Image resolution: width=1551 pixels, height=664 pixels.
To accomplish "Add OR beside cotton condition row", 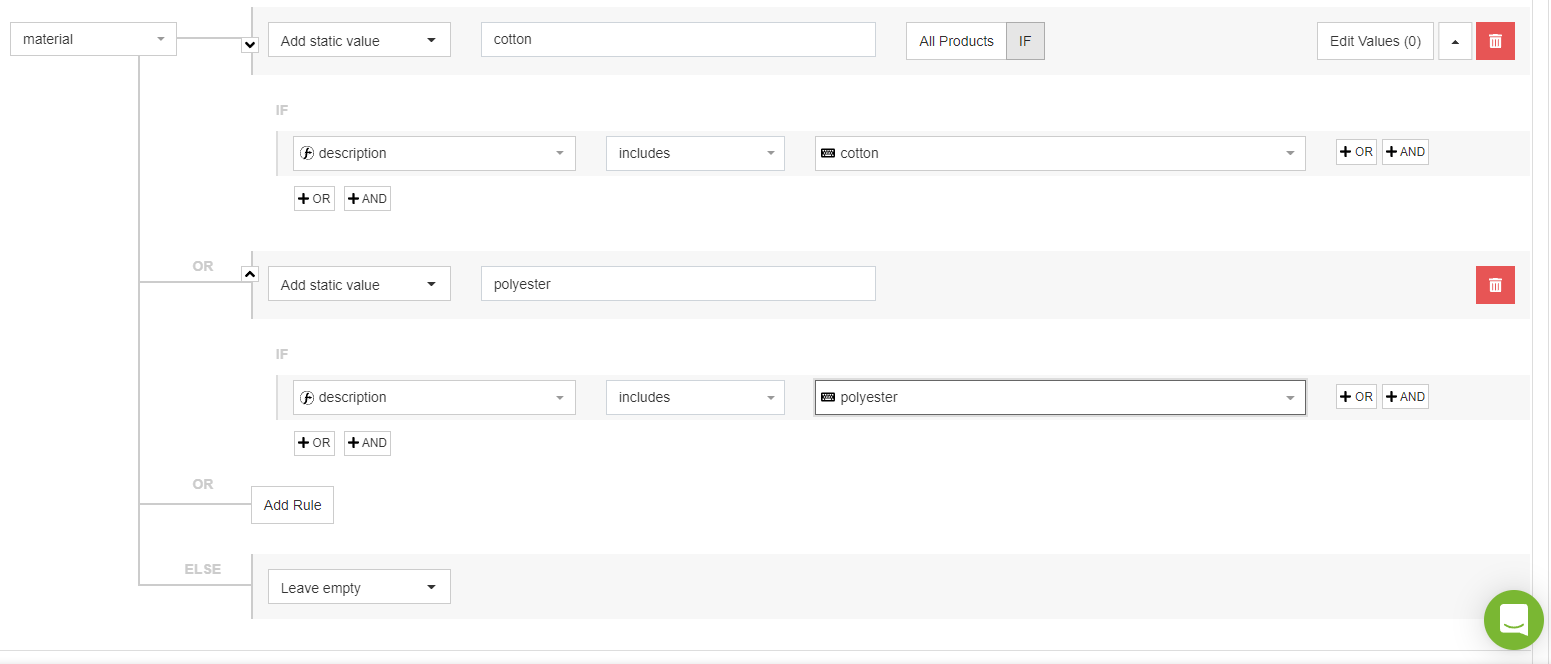I will pyautogui.click(x=1356, y=152).
